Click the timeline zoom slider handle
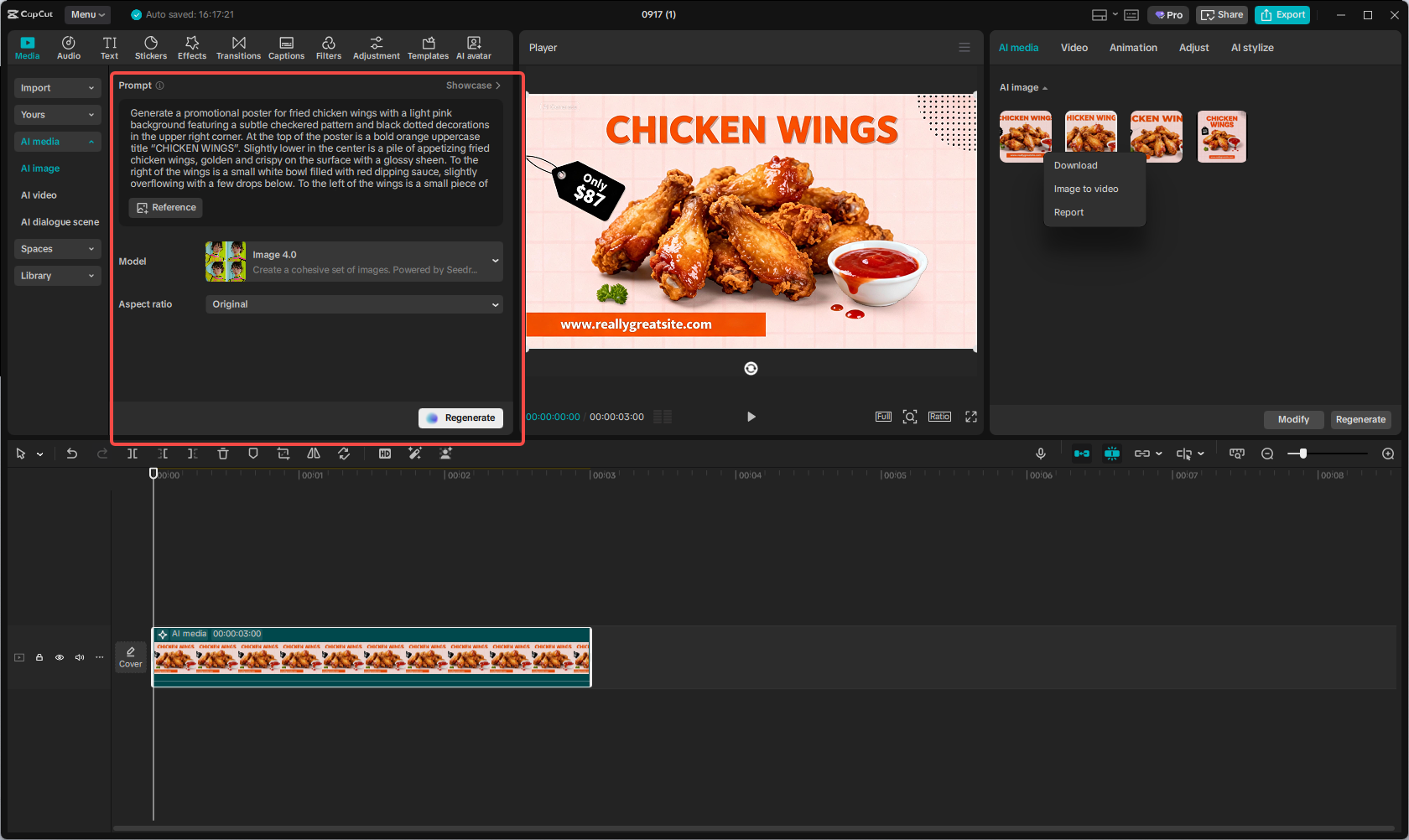This screenshot has height=840, width=1409. click(x=1302, y=454)
